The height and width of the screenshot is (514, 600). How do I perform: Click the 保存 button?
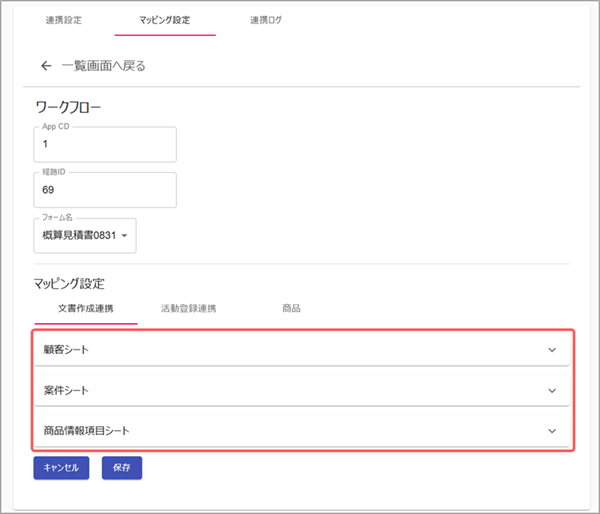(x=122, y=467)
